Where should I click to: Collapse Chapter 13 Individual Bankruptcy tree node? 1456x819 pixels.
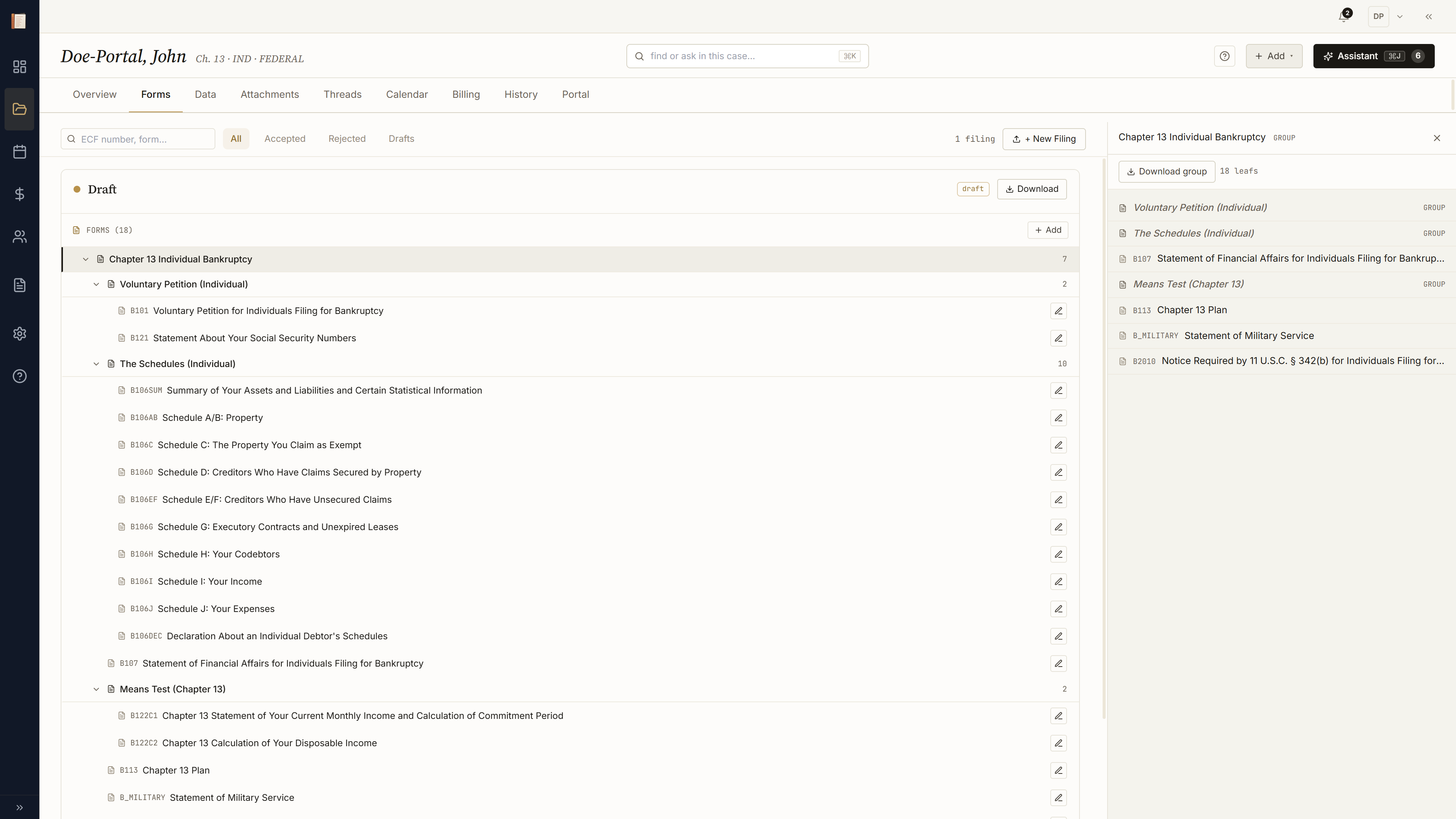(85, 259)
